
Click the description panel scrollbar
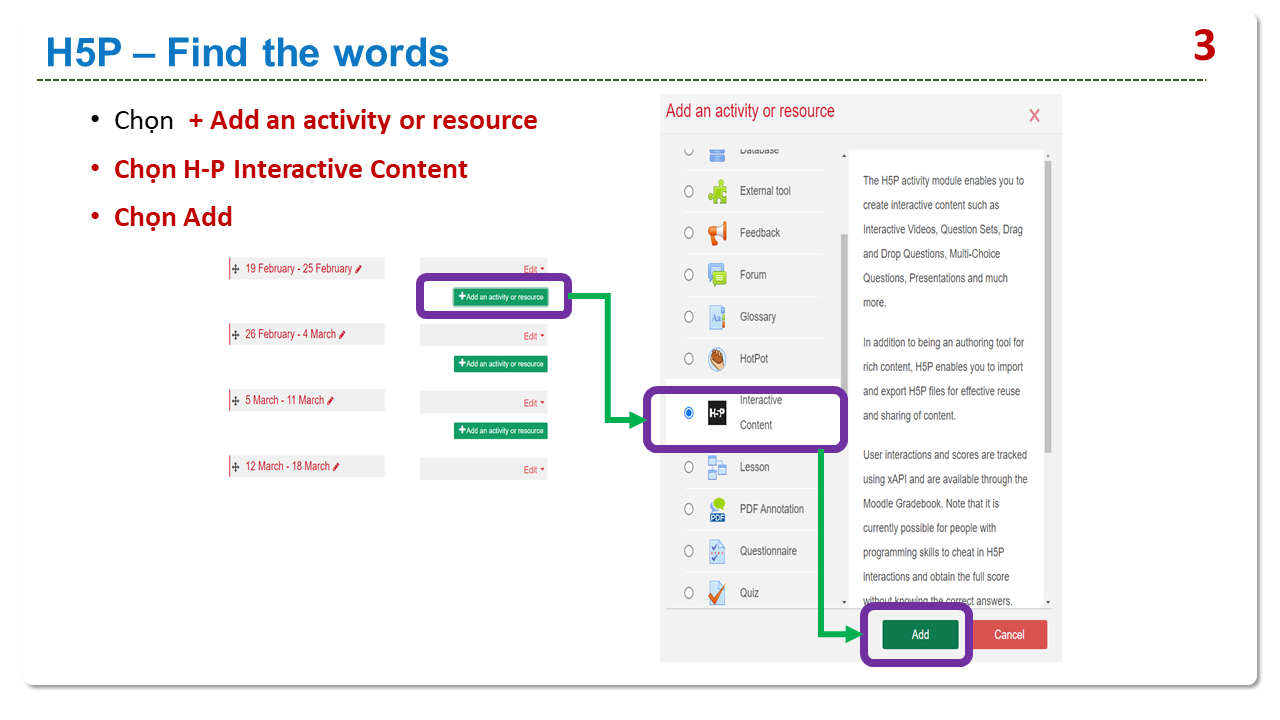[1047, 300]
